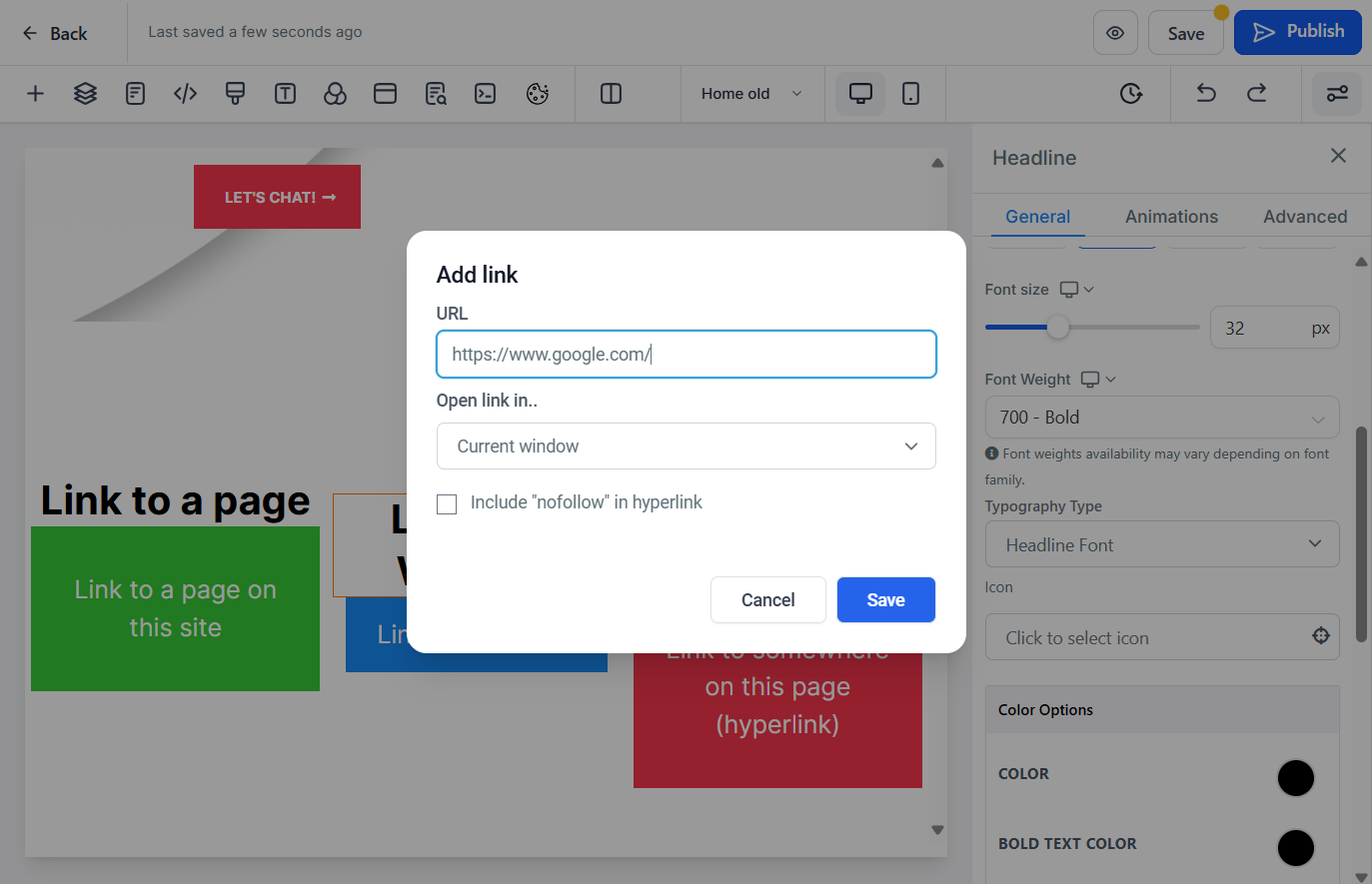This screenshot has height=884, width=1372.
Task: Toggle the split columns layout icon
Action: pos(611,94)
